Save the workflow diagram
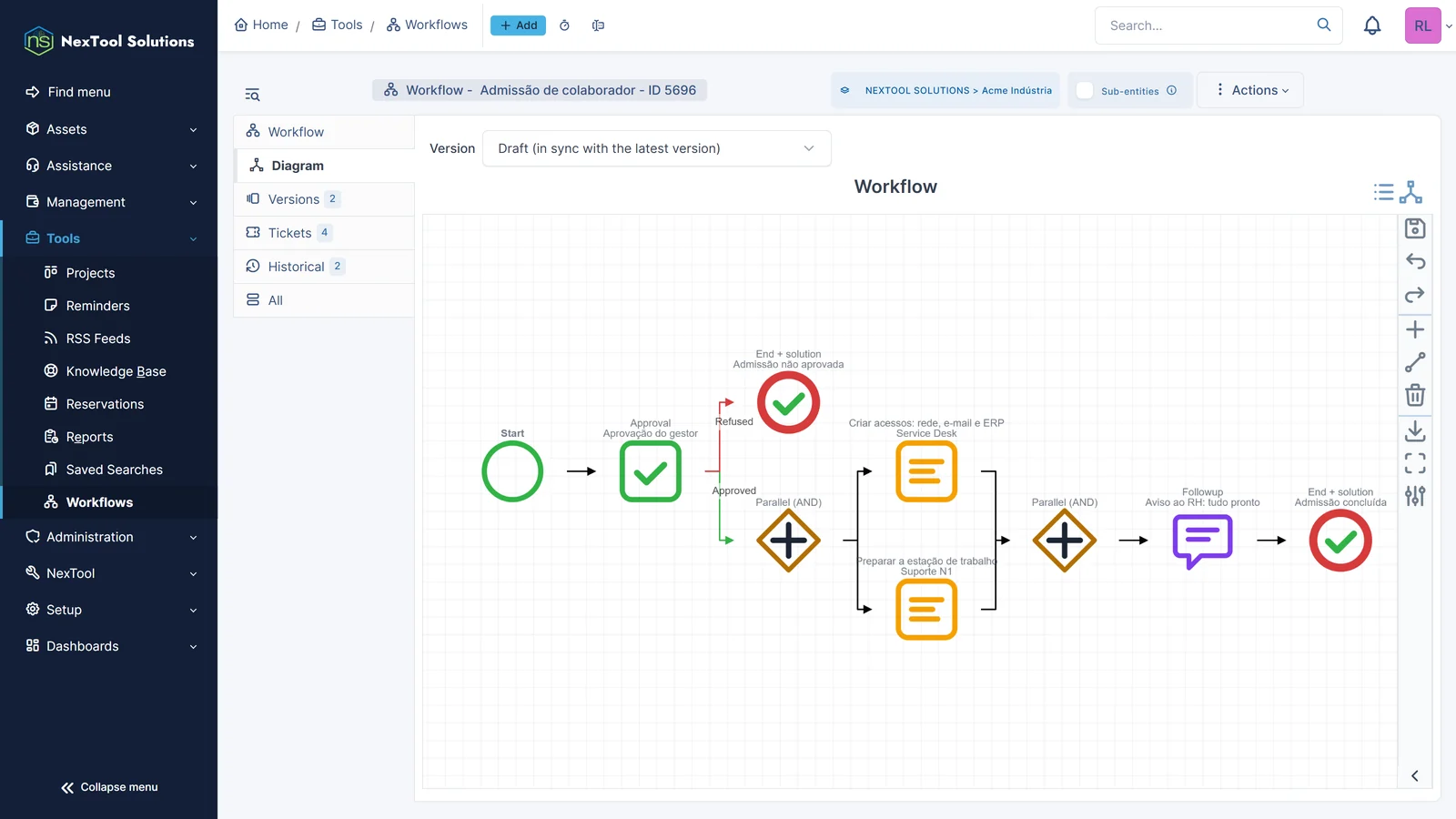The width and height of the screenshot is (1456, 819). point(1415,228)
